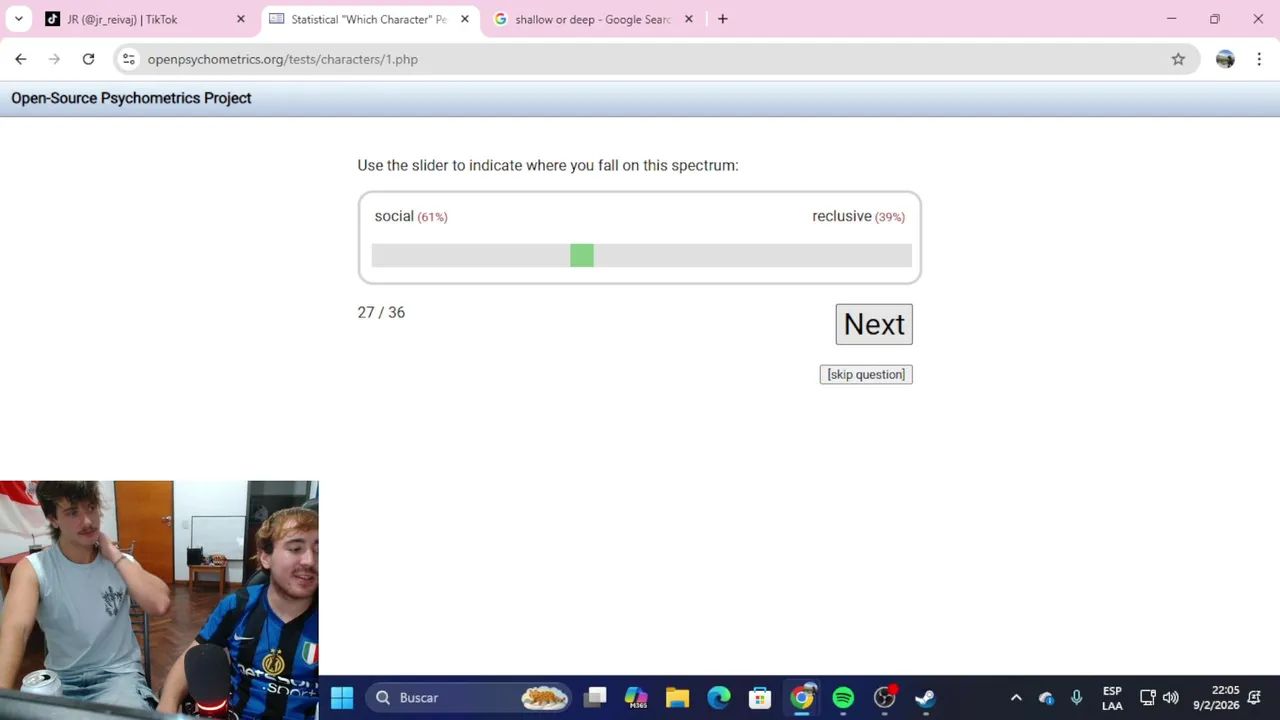
Task: Open a new browser tab
Action: coord(722,19)
